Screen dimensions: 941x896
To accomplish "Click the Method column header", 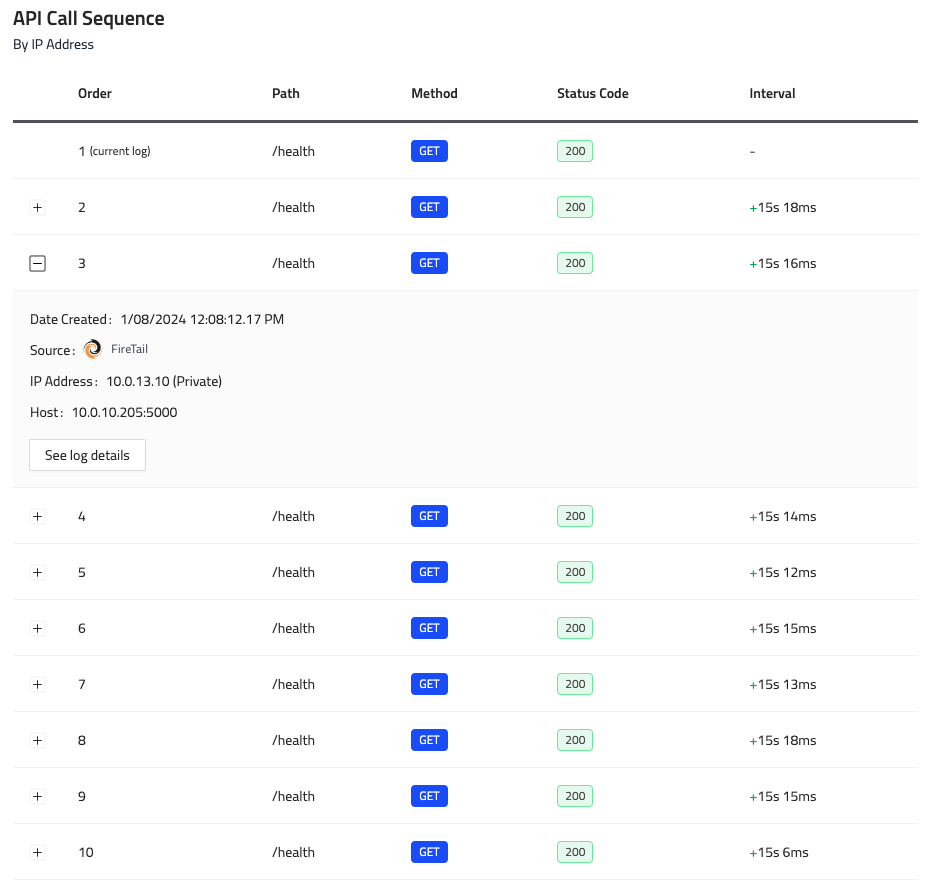I will [434, 93].
